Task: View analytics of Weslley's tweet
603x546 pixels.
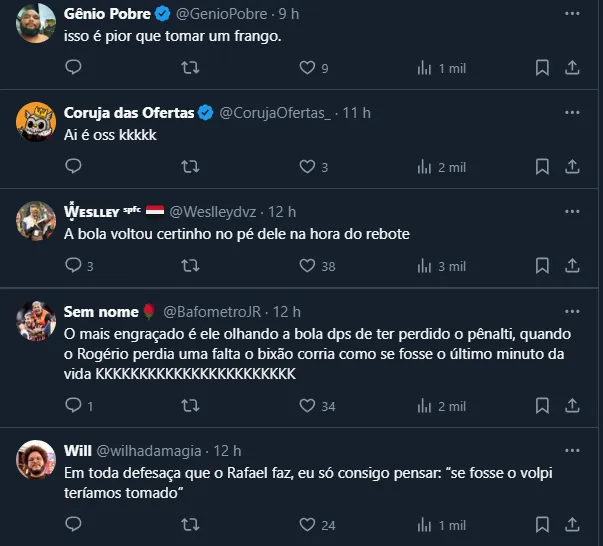Action: tap(425, 266)
